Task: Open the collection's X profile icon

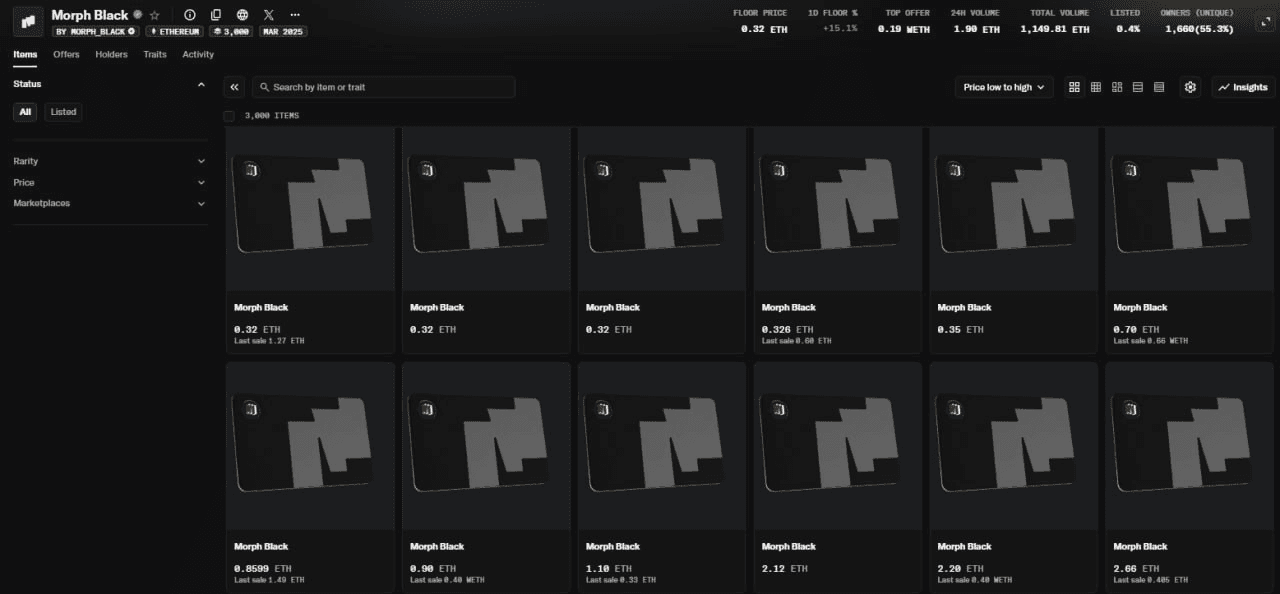Action: coord(268,16)
